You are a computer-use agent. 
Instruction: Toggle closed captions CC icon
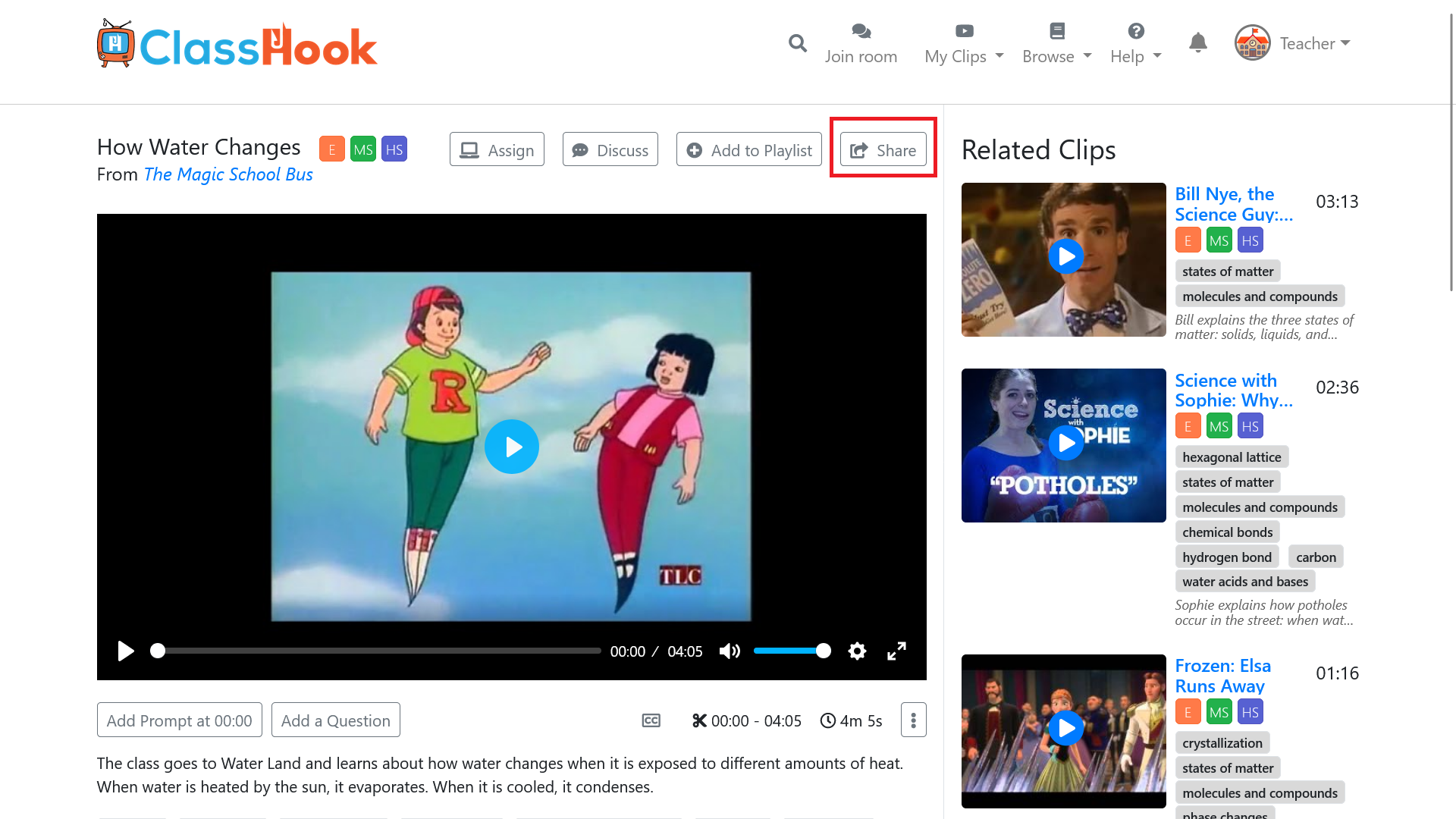(x=651, y=720)
